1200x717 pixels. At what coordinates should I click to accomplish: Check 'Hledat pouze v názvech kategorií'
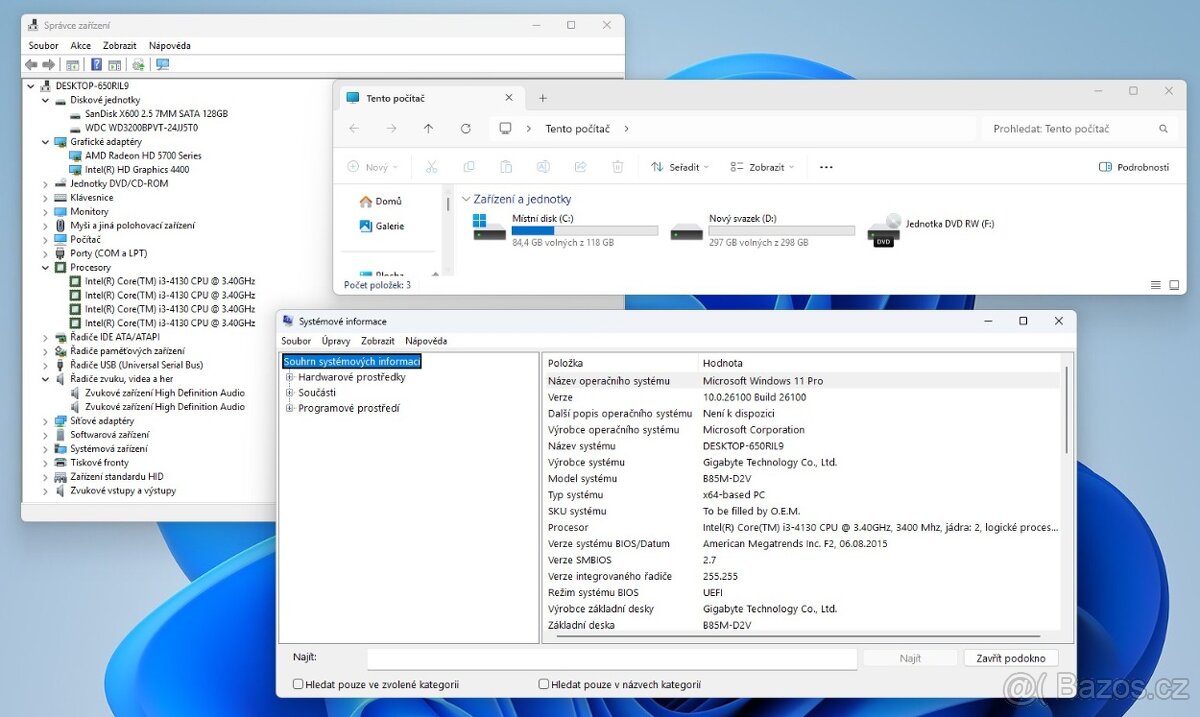pyautogui.click(x=543, y=684)
